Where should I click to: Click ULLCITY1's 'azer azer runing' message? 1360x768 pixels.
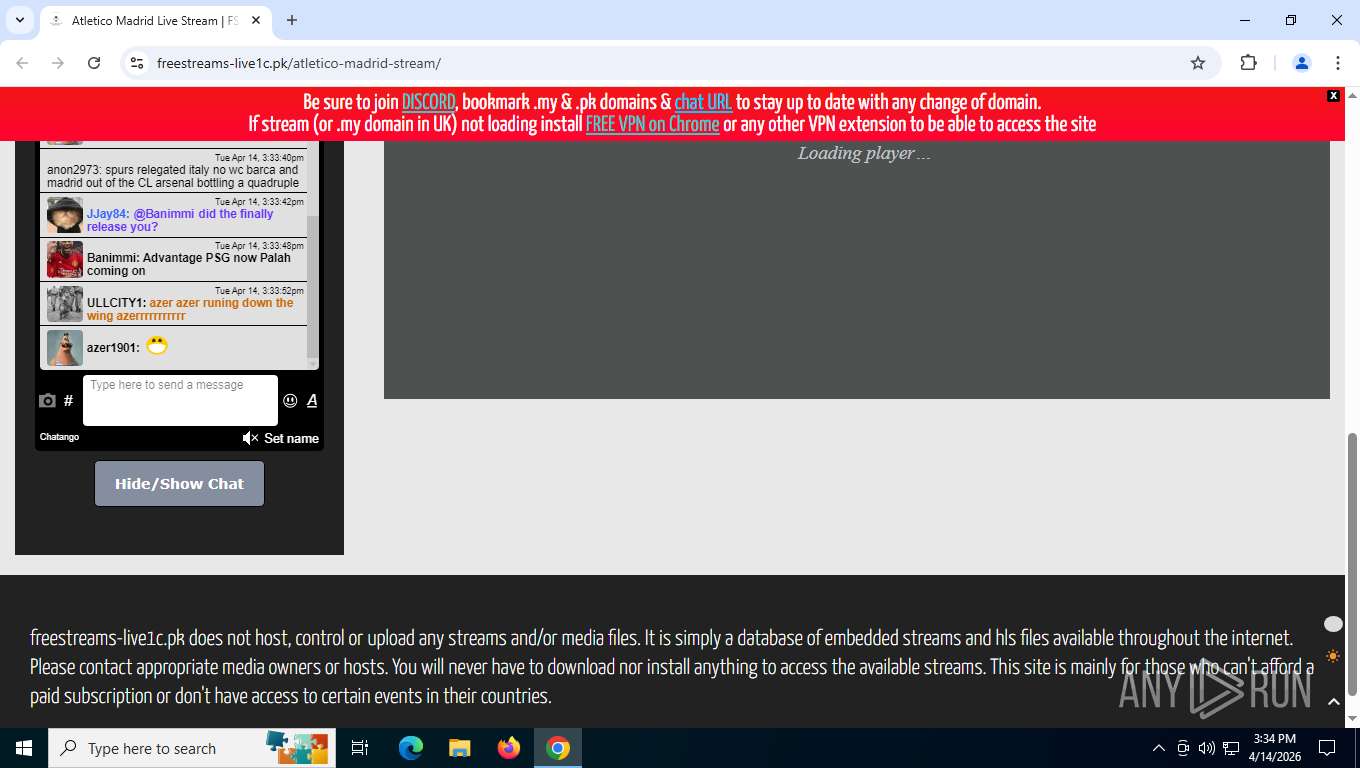coord(190,309)
